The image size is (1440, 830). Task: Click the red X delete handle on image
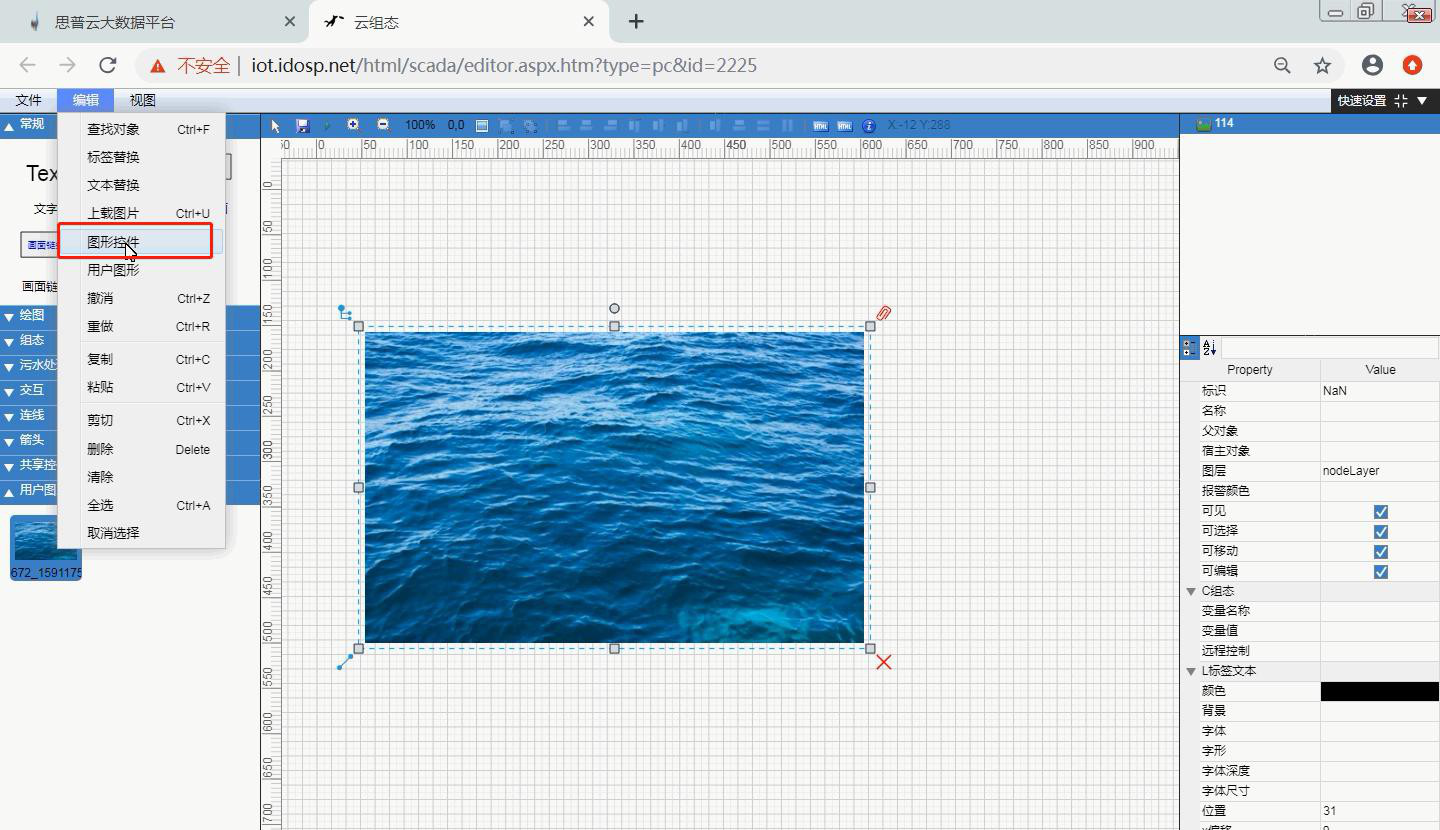pyautogui.click(x=884, y=662)
